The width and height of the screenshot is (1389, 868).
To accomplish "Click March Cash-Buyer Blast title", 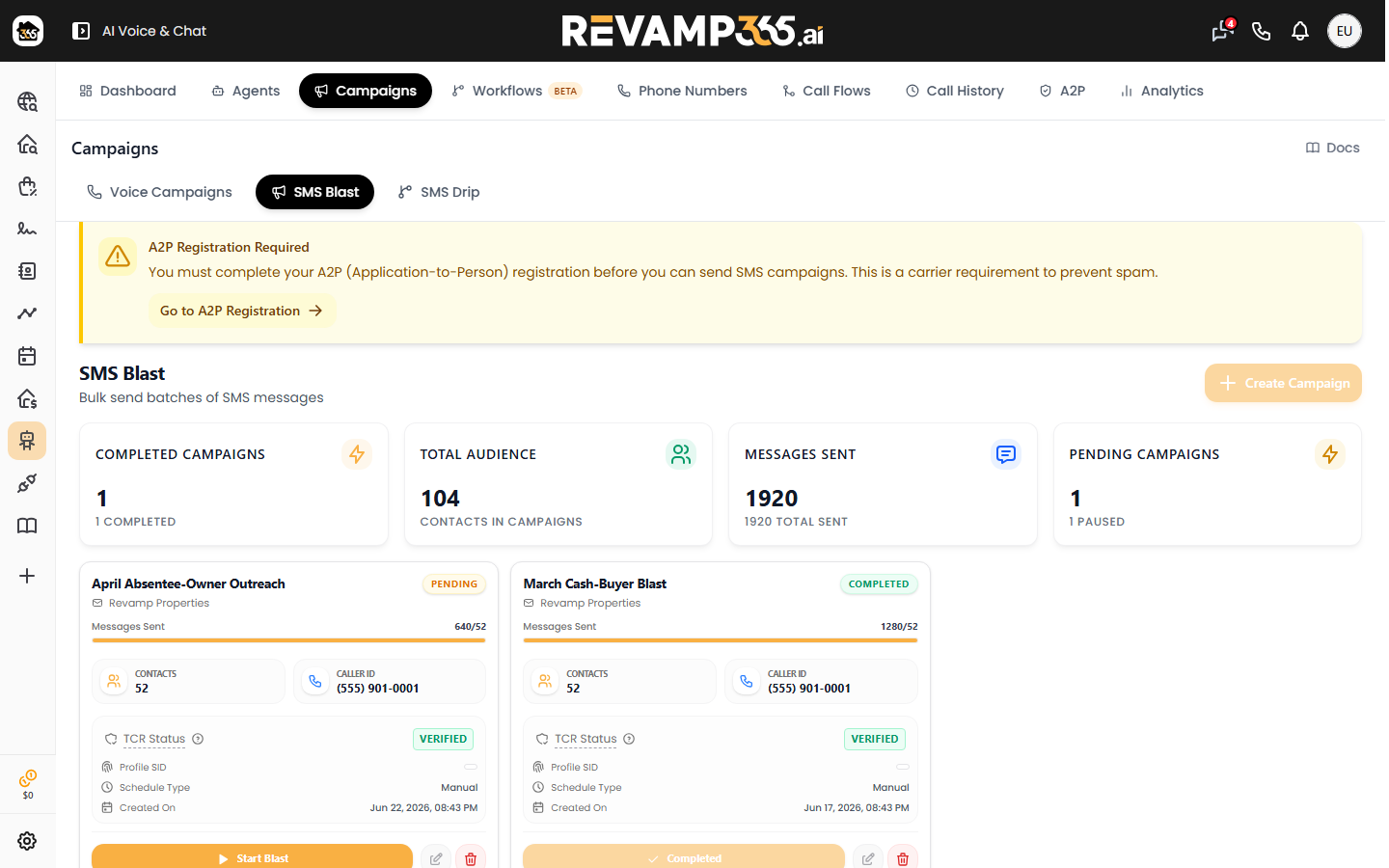I will click(595, 583).
